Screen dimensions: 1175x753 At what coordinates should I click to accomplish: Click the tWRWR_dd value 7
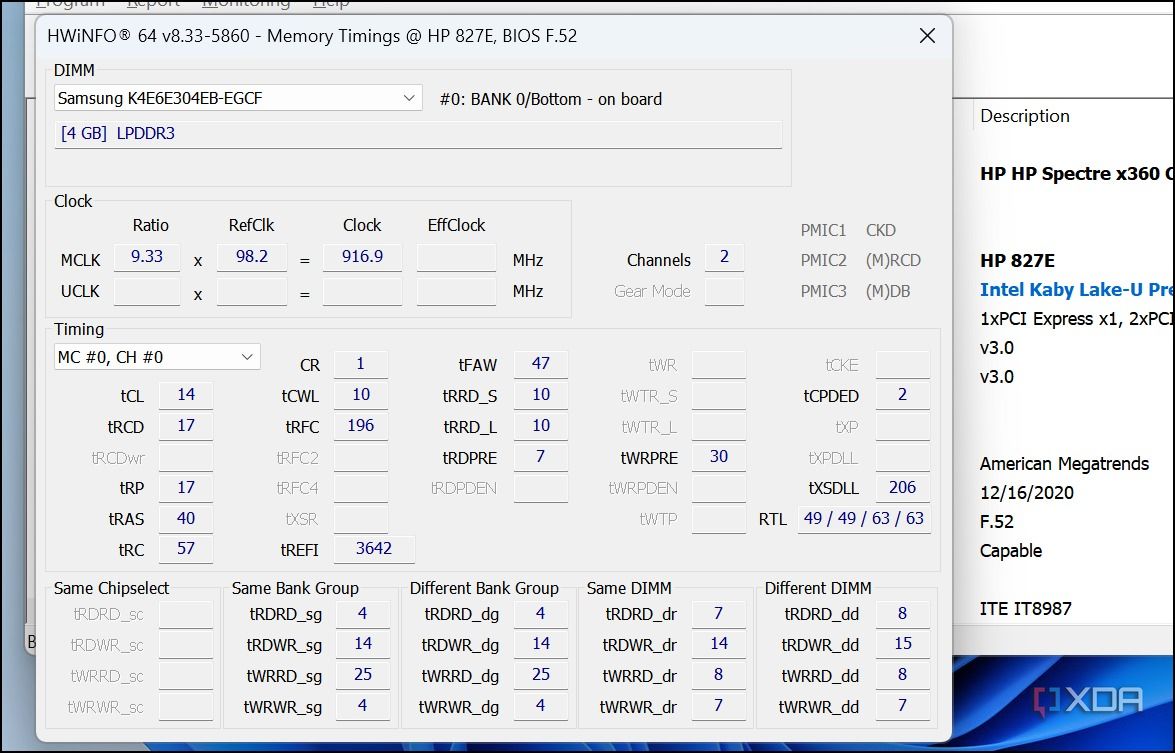902,706
